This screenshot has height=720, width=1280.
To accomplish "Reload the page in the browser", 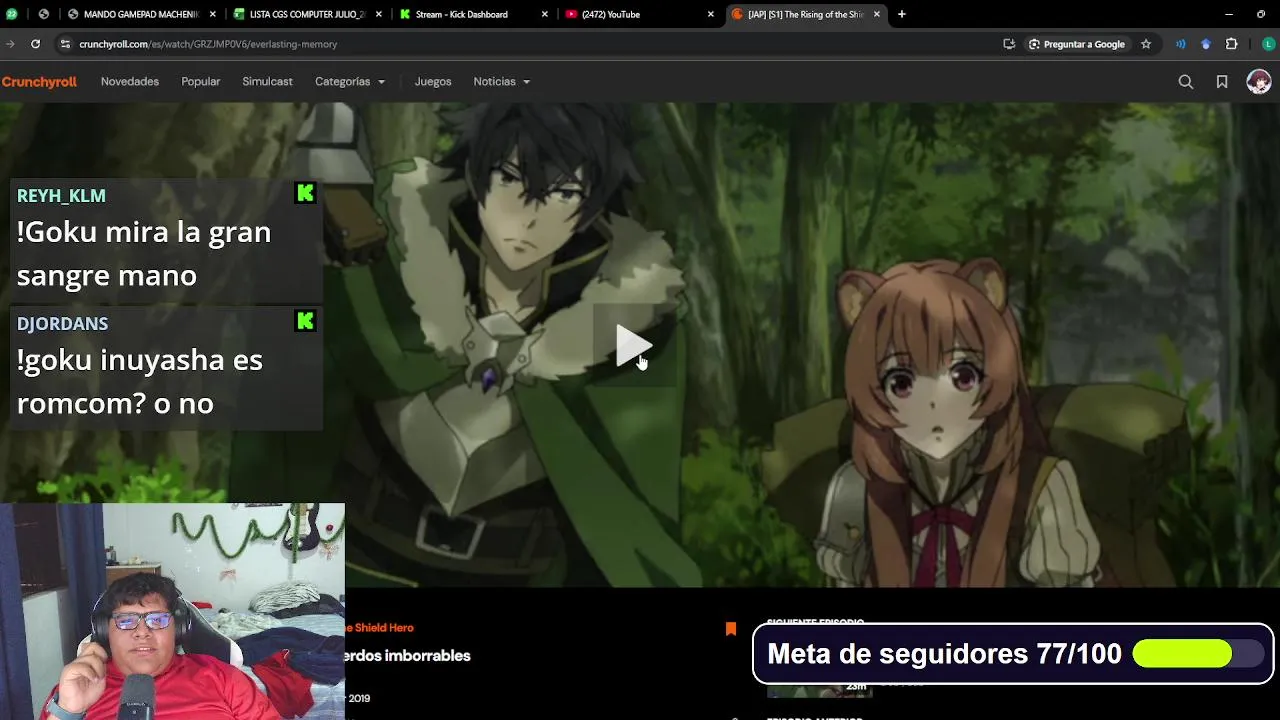I will 35,44.
